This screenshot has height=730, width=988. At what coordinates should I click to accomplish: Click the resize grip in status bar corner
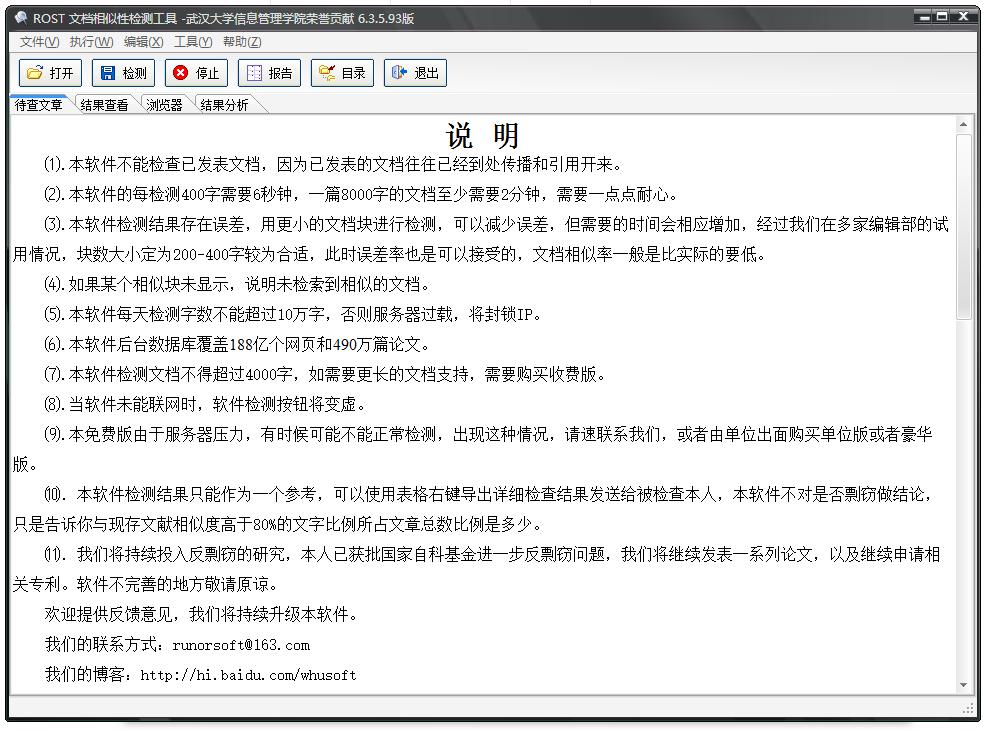point(968,709)
